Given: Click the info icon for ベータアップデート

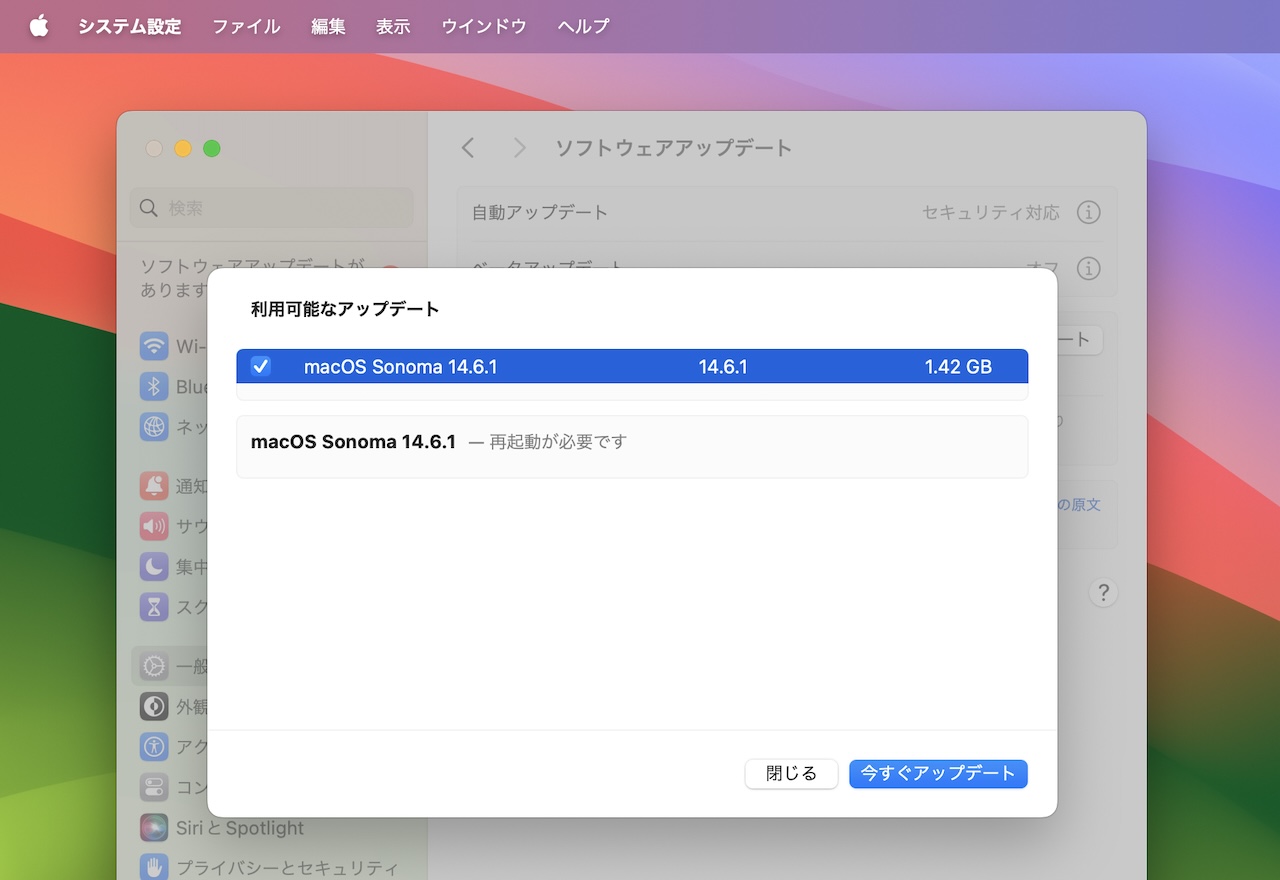Looking at the screenshot, I should (1088, 268).
